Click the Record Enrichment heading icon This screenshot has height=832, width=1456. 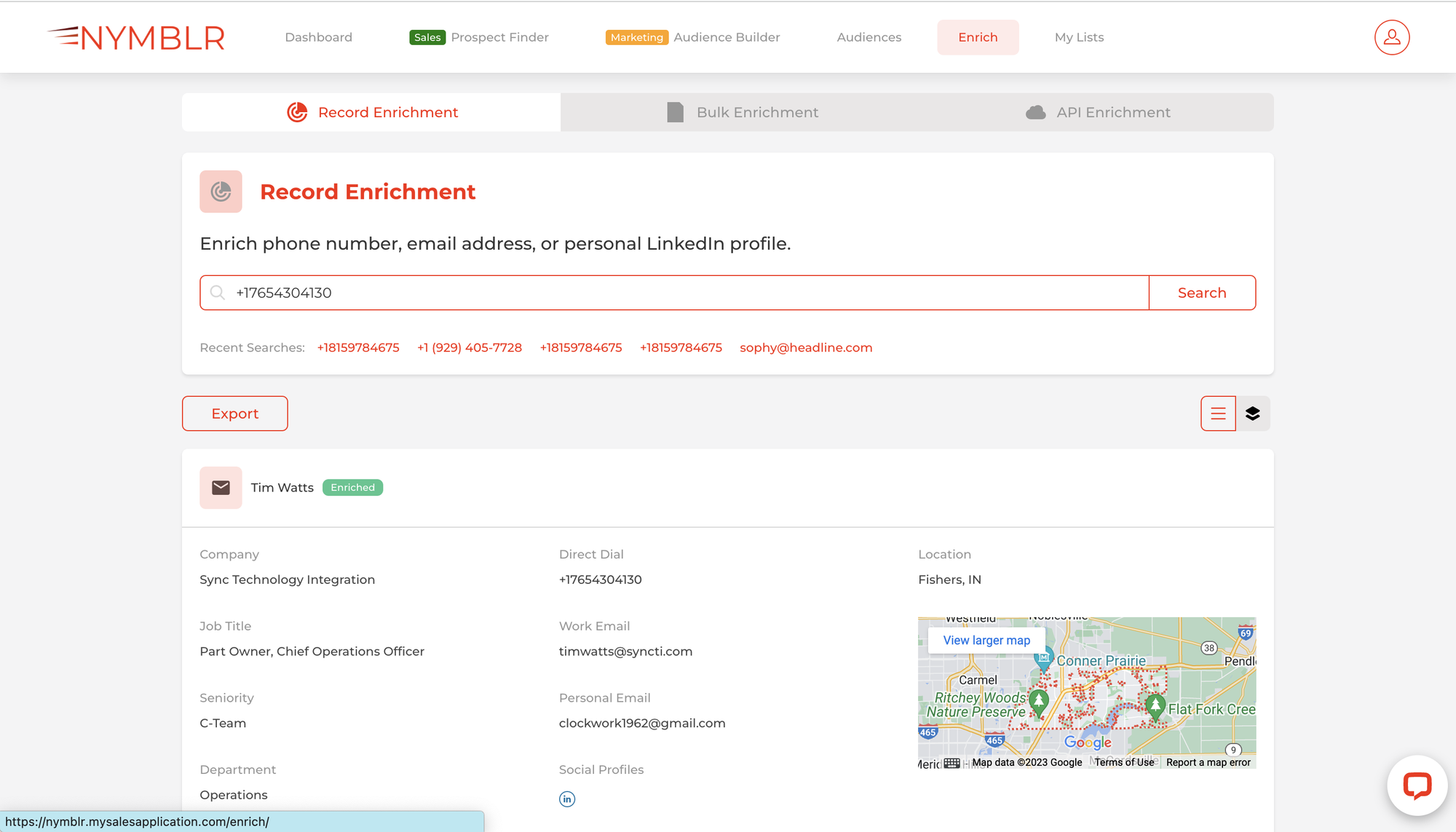pyautogui.click(x=221, y=191)
